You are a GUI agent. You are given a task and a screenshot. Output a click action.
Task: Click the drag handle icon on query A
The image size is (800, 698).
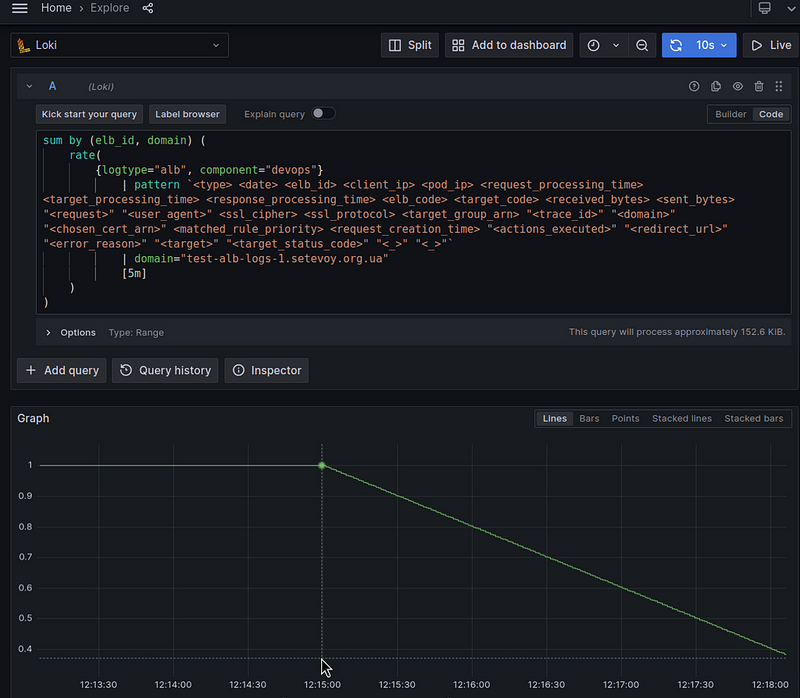point(779,87)
